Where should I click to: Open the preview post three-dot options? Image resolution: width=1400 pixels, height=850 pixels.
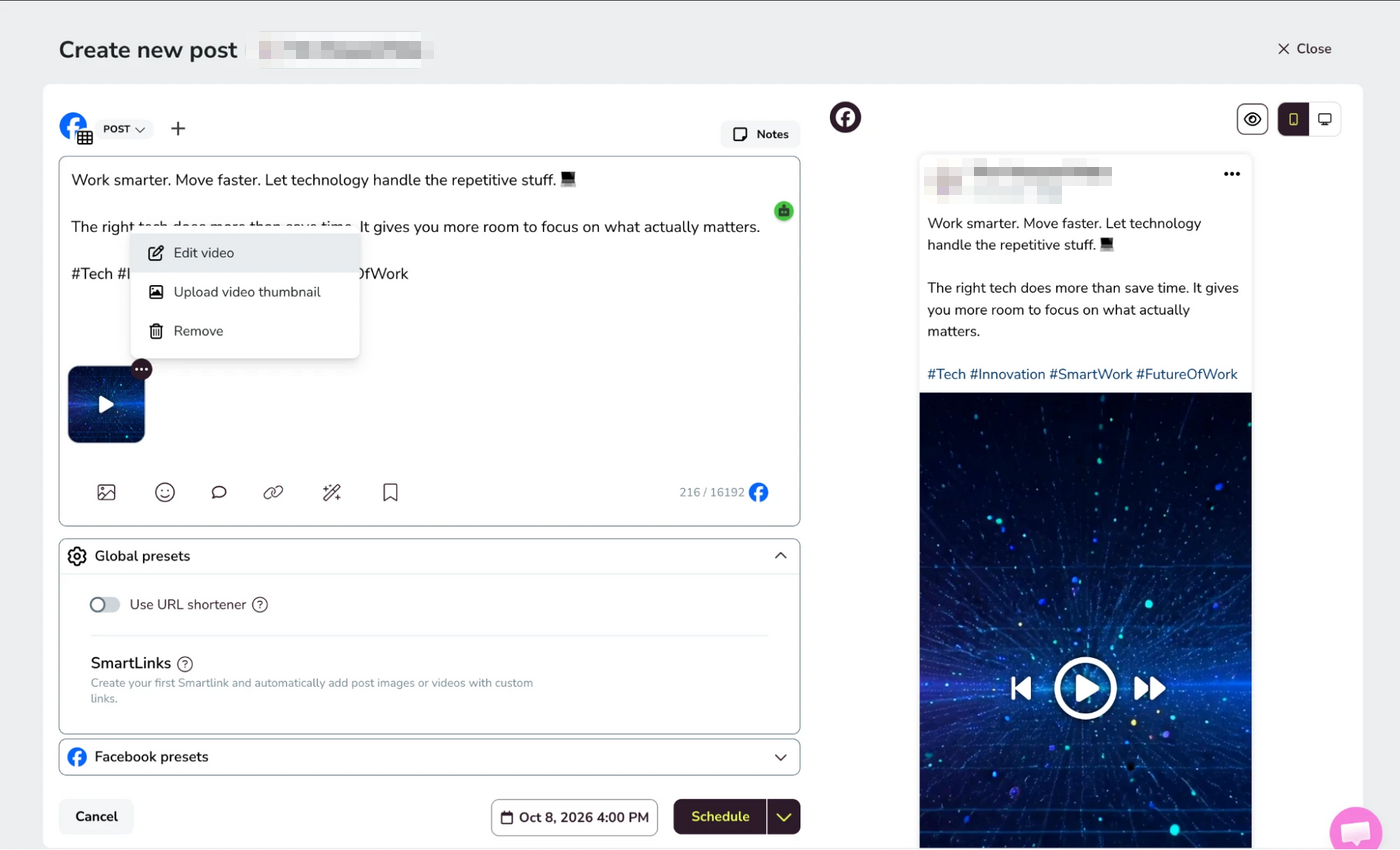coord(1232,174)
